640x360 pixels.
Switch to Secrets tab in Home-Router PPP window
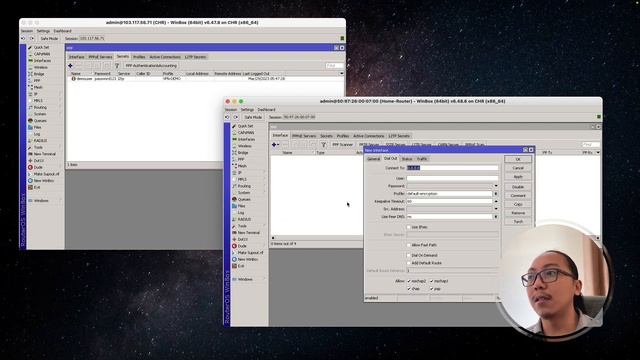pos(326,136)
